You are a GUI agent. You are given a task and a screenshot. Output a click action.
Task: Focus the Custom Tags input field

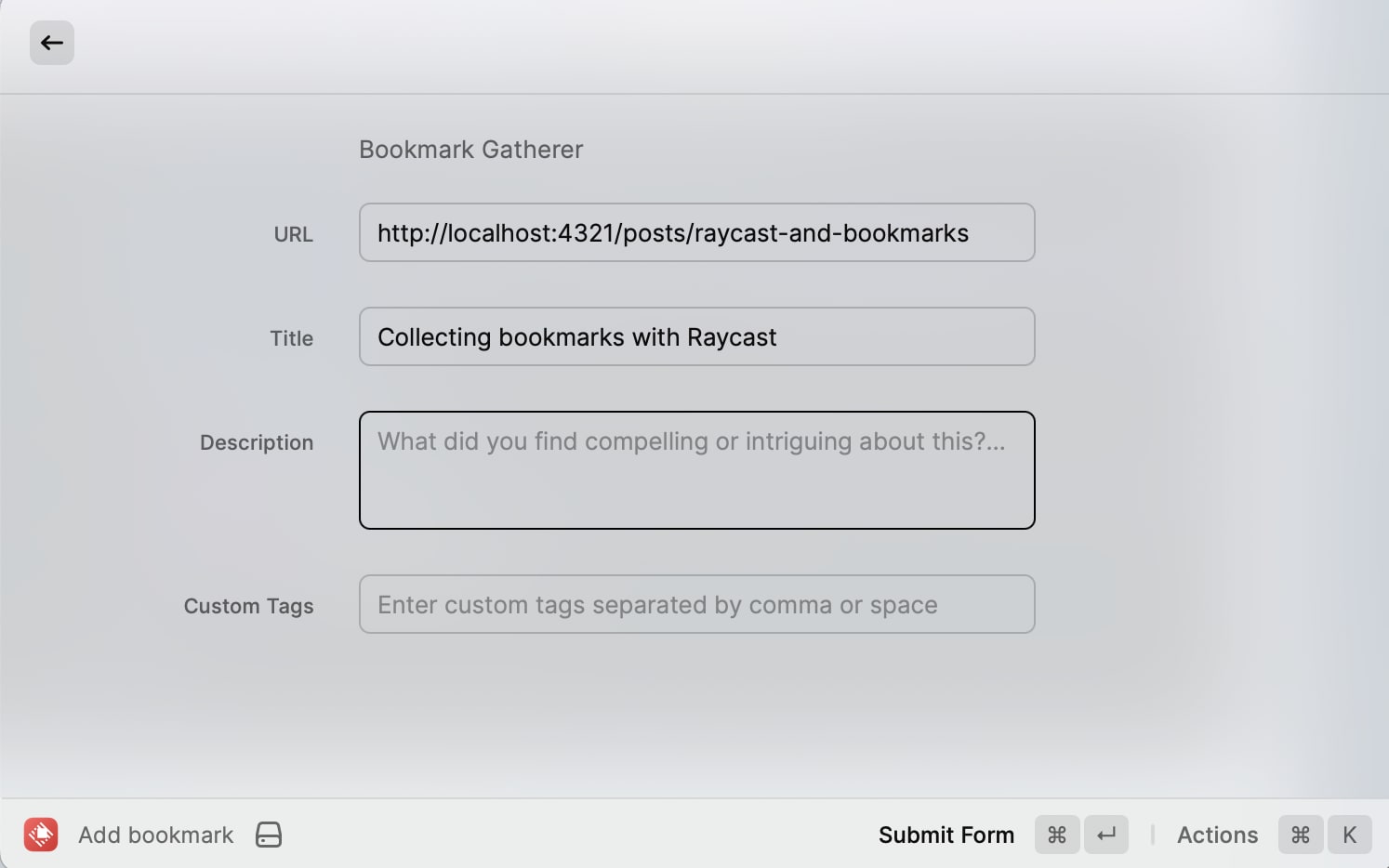[x=697, y=604]
